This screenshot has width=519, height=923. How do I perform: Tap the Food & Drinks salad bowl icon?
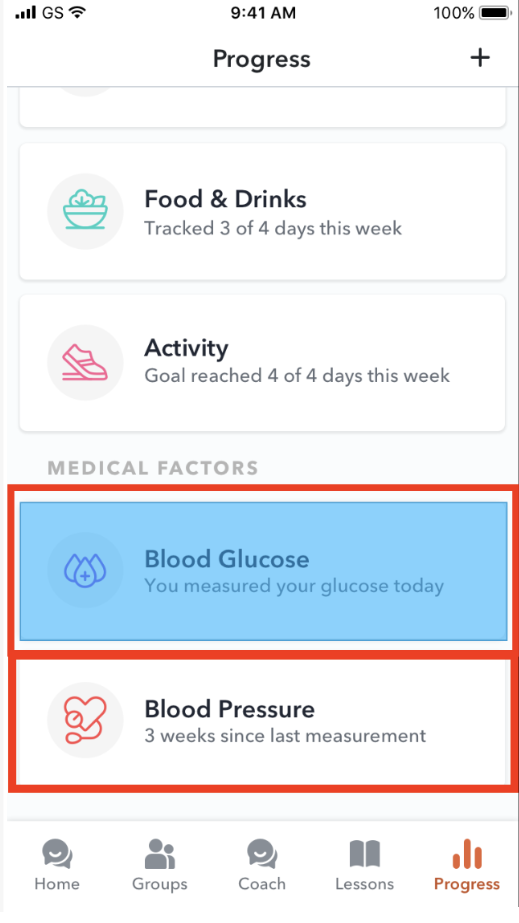[x=85, y=211]
